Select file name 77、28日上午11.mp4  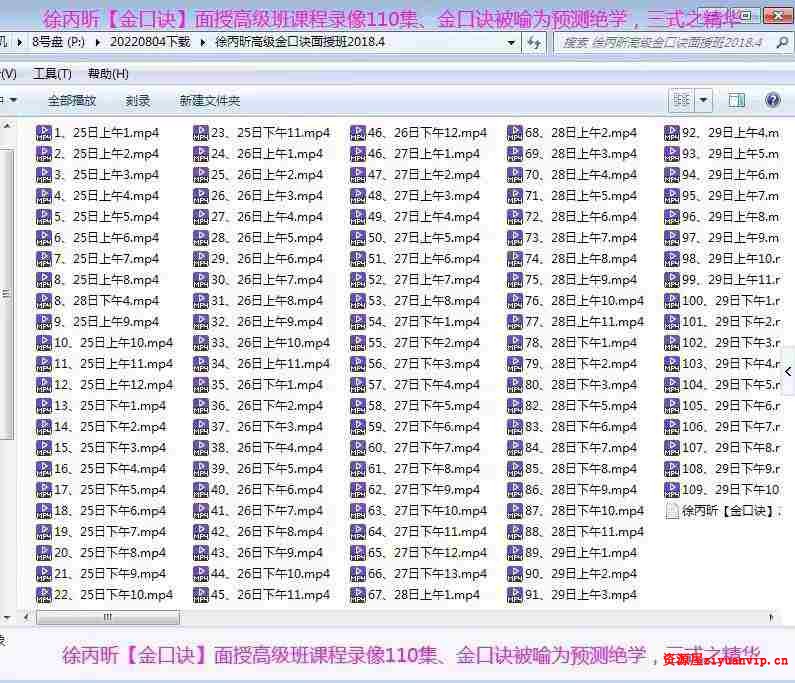[585, 322]
